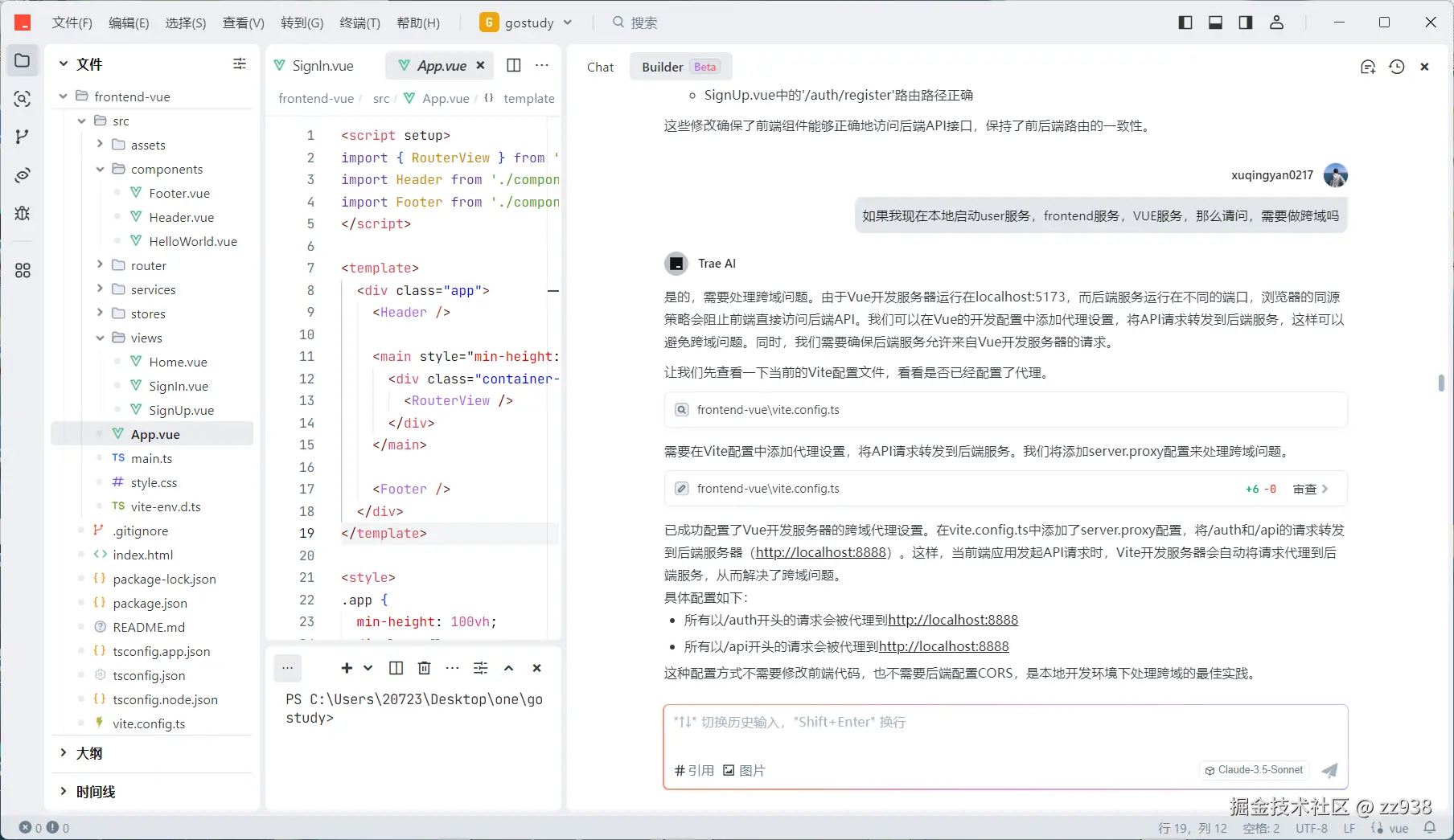Close the AI chat panel
Image resolution: width=1454 pixels, height=840 pixels.
point(1424,67)
